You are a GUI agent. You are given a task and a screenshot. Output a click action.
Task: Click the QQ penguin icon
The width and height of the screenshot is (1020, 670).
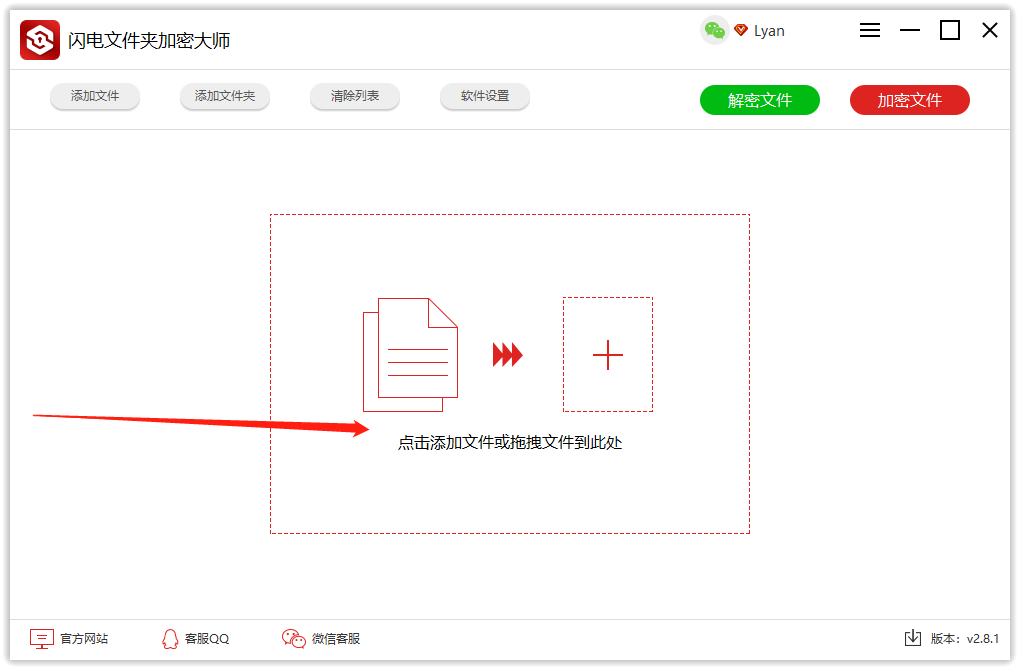[170, 639]
